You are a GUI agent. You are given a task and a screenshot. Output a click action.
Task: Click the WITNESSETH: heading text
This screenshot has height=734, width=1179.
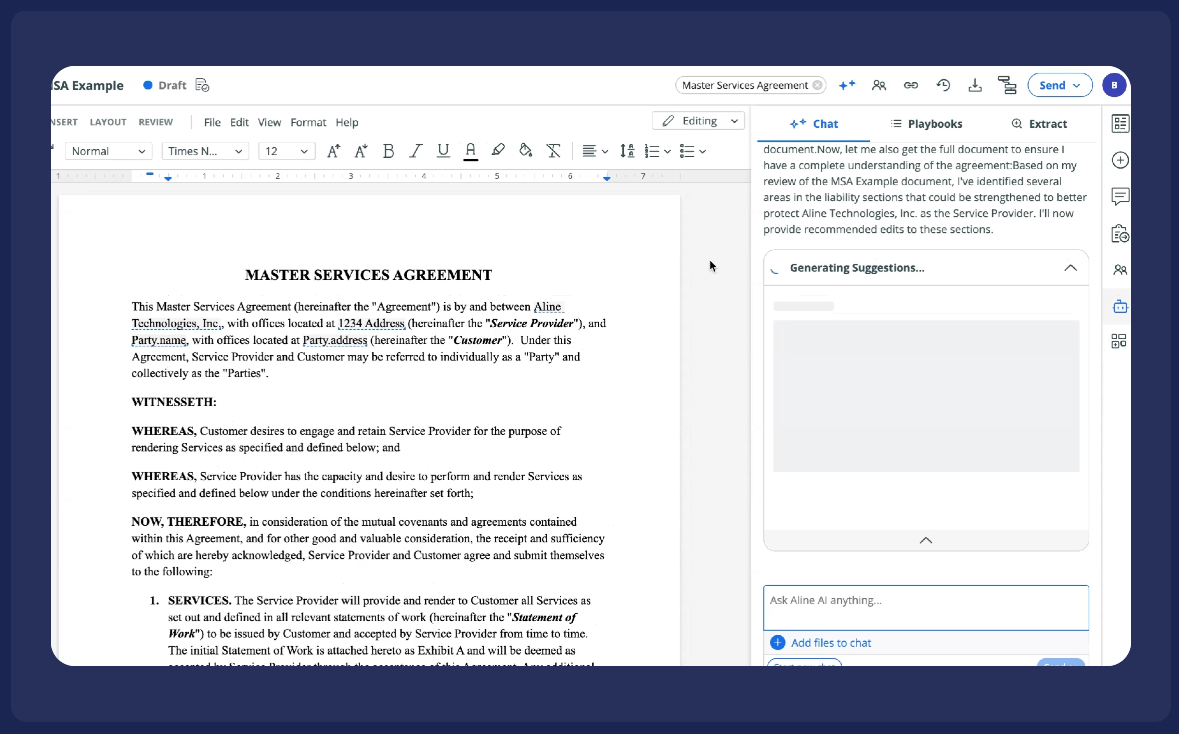[174, 402]
